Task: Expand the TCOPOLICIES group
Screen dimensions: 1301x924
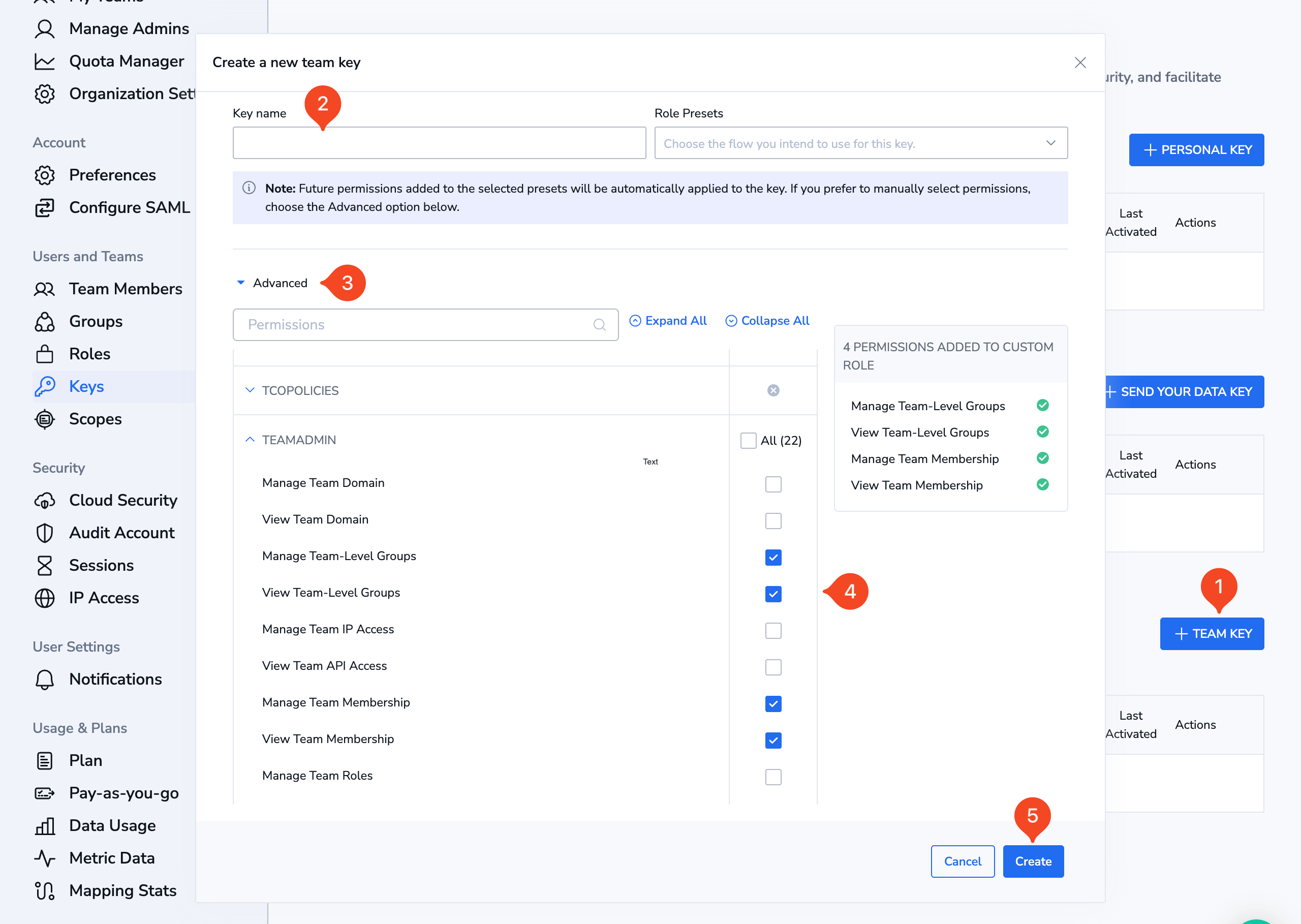Action: [x=249, y=390]
